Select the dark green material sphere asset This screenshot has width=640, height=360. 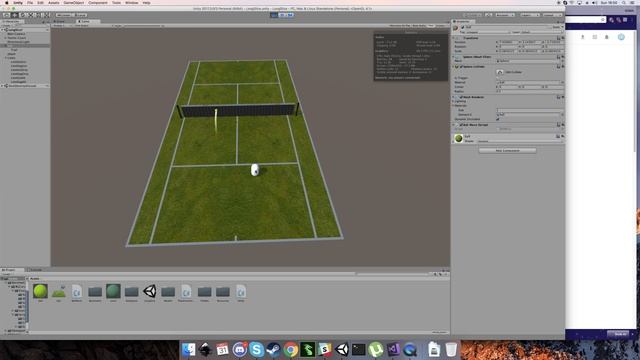(x=113, y=291)
